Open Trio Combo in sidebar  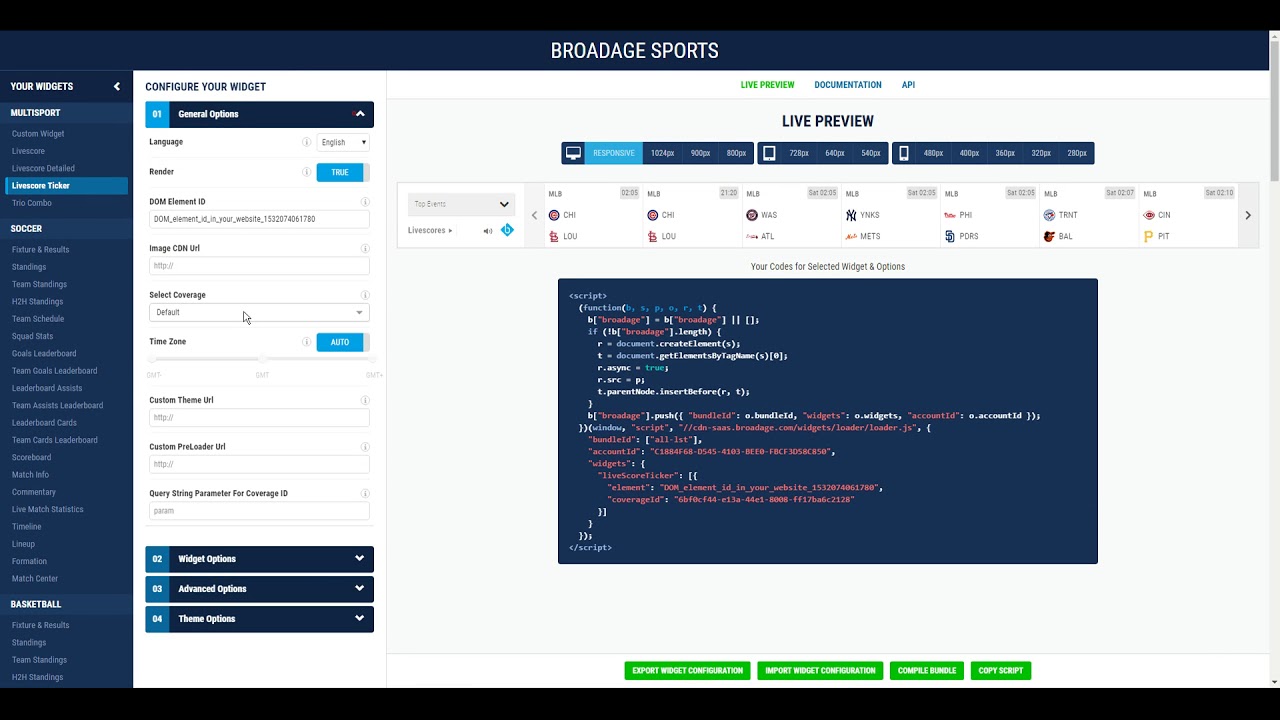pos(32,203)
